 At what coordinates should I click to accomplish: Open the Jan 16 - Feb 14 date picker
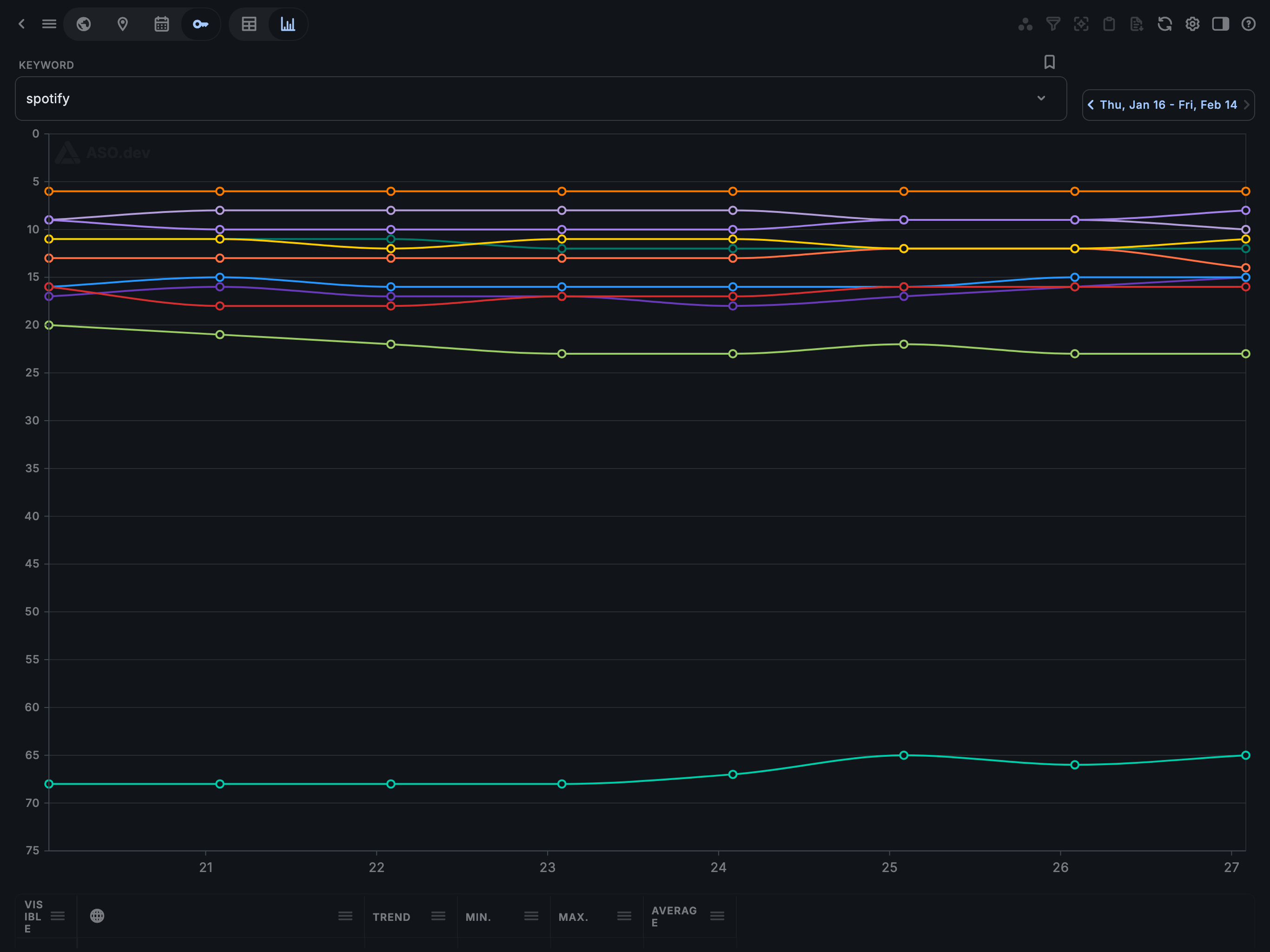point(1168,105)
